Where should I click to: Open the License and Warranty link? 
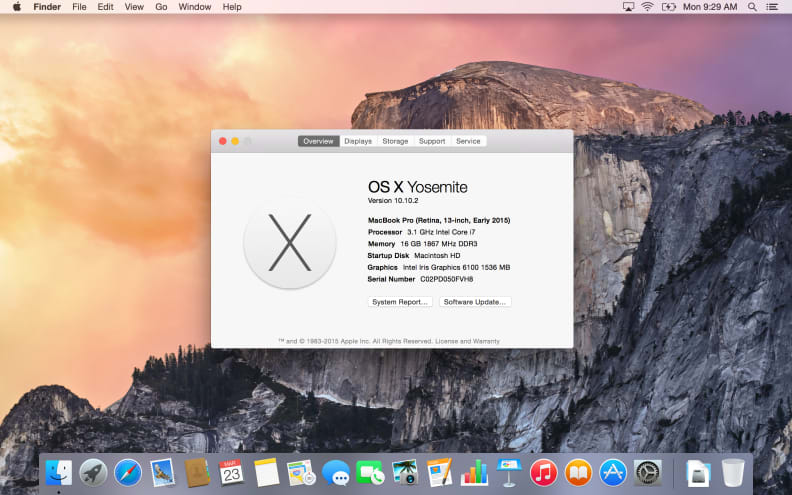point(467,341)
